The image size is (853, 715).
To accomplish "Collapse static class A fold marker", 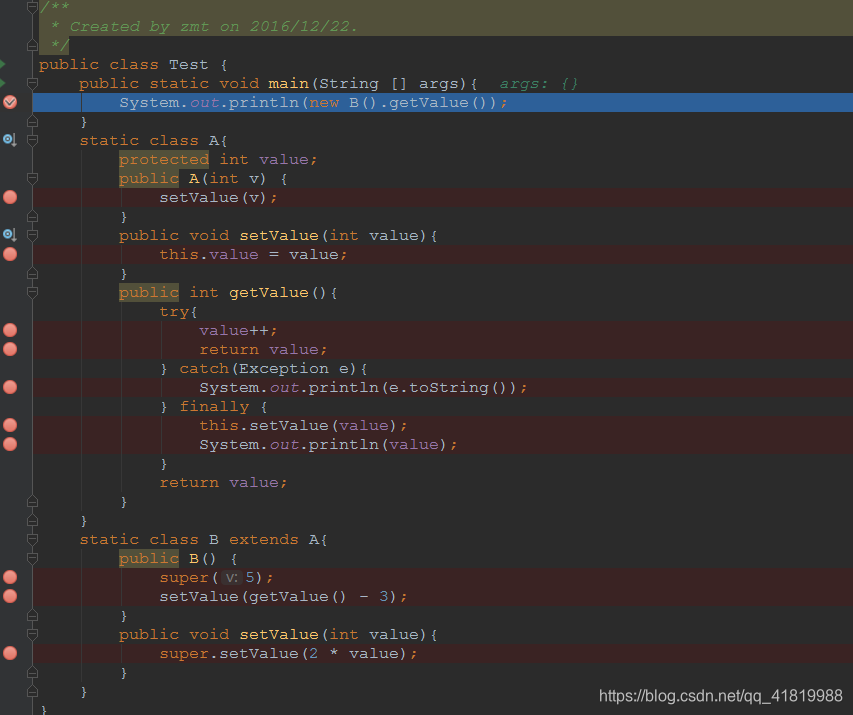I will coord(32,140).
